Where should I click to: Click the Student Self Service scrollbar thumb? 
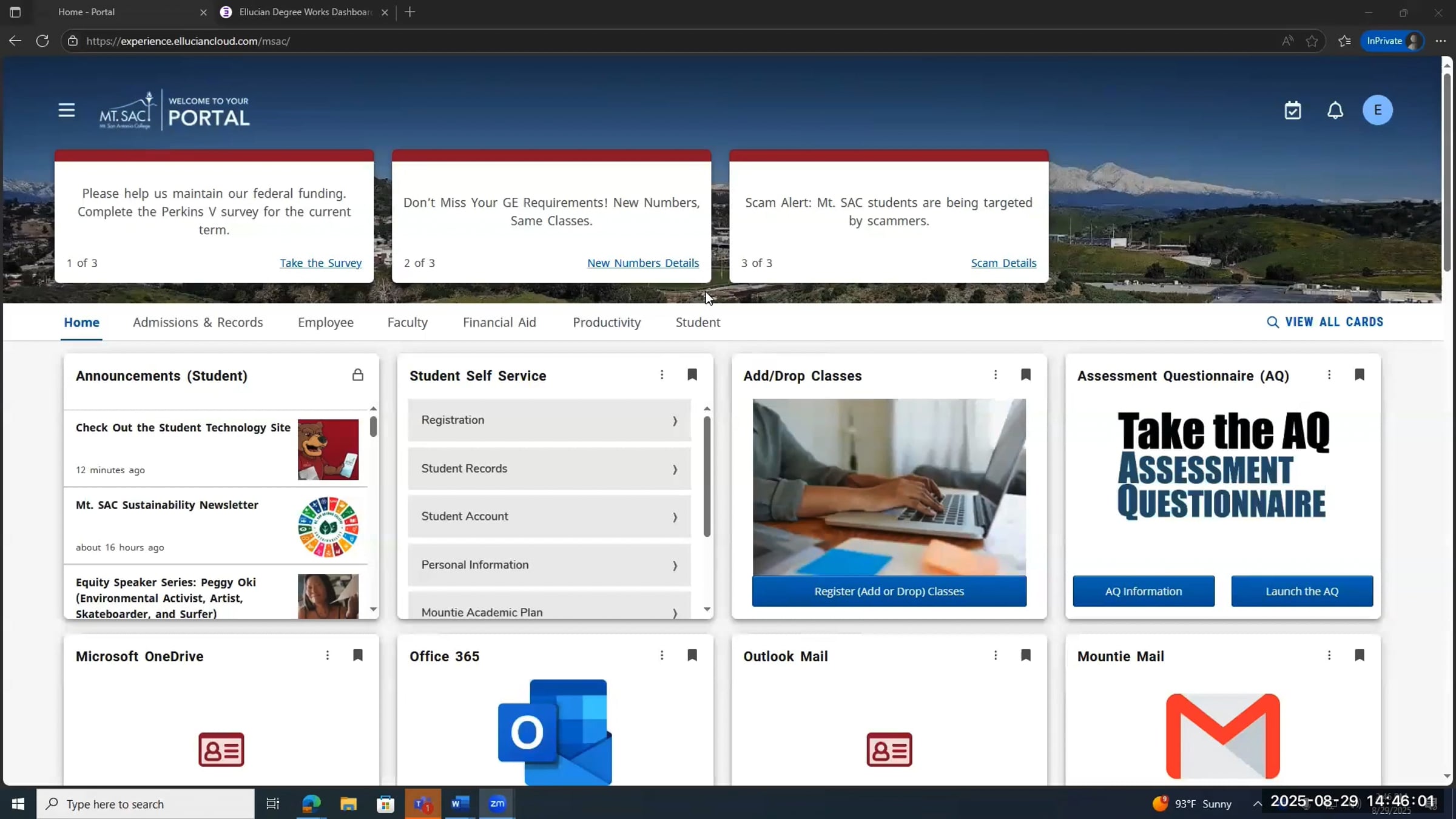click(707, 476)
